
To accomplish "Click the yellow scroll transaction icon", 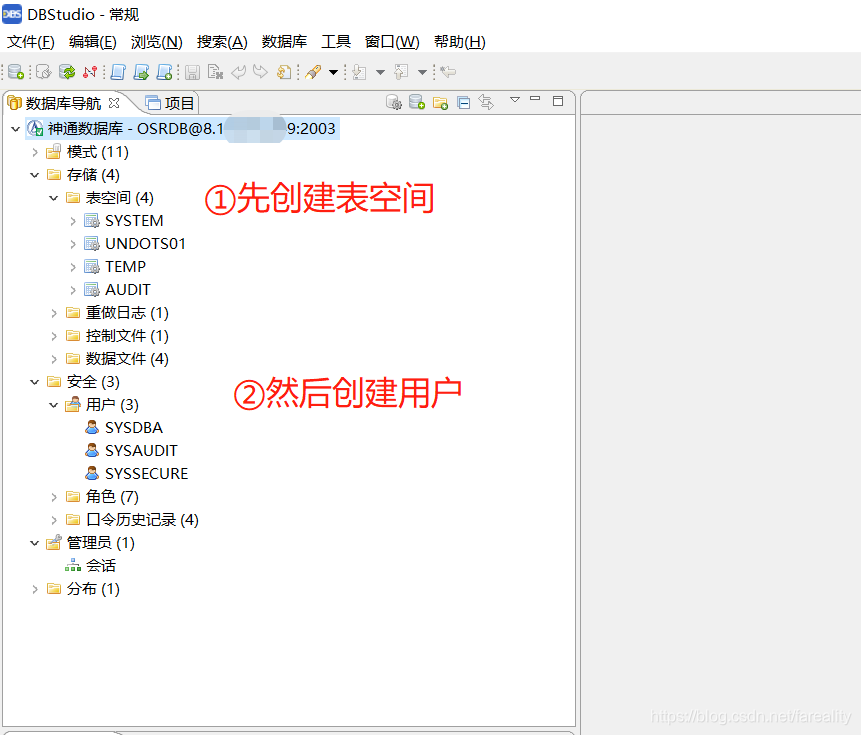I will pos(284,72).
